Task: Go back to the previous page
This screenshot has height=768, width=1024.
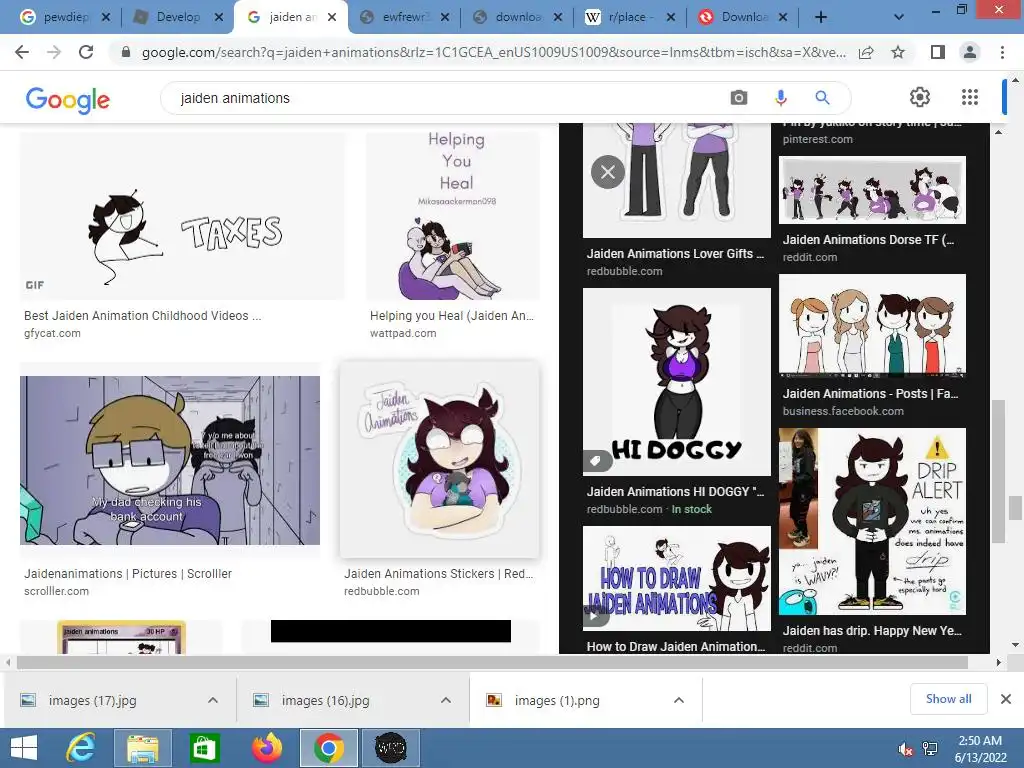Action: [22, 52]
